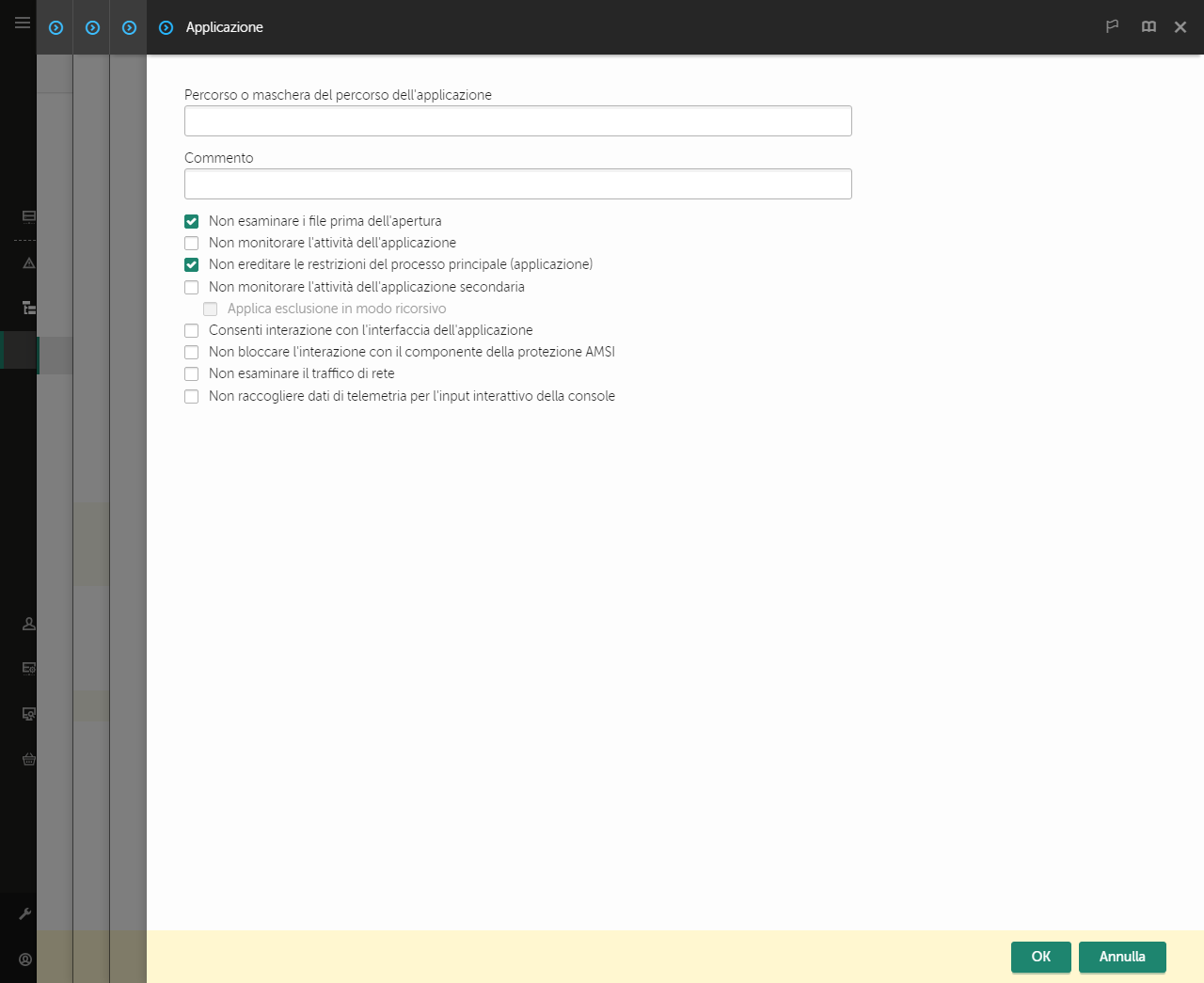The width and height of the screenshot is (1204, 983).
Task: Click the Users sidebar icon
Action: (x=28, y=624)
